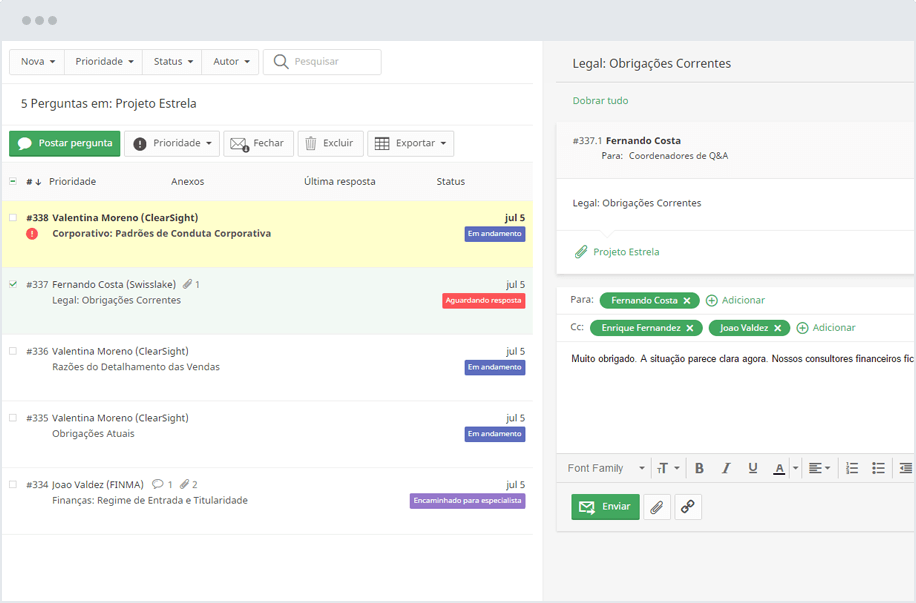Screen dimensions: 916x603
Task: Apply italic formatting in editor toolbar
Action: 726,468
